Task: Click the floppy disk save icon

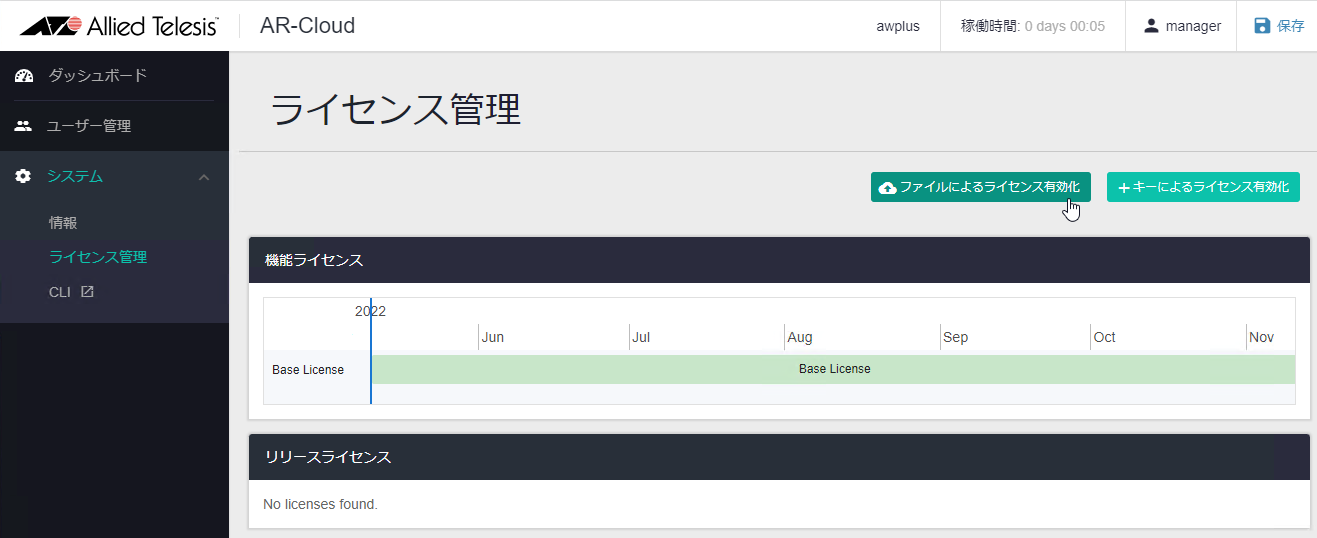Action: click(x=1262, y=26)
